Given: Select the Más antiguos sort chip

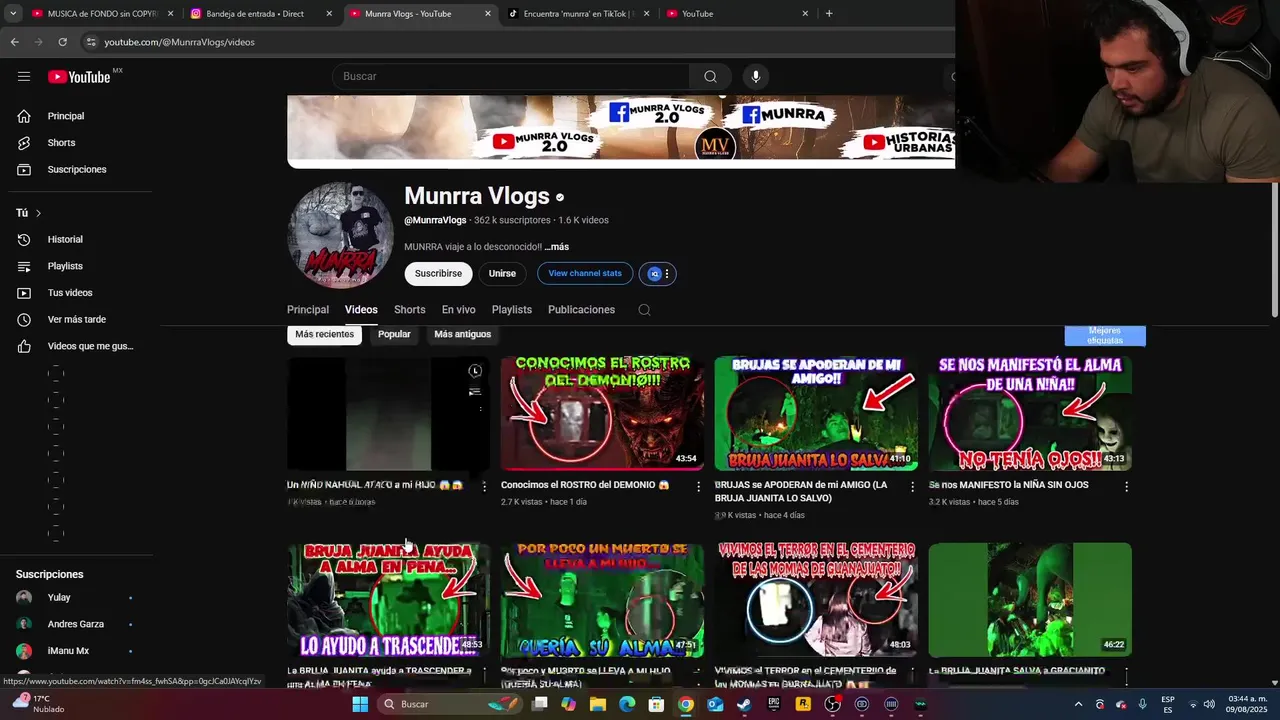Looking at the screenshot, I should (x=462, y=334).
